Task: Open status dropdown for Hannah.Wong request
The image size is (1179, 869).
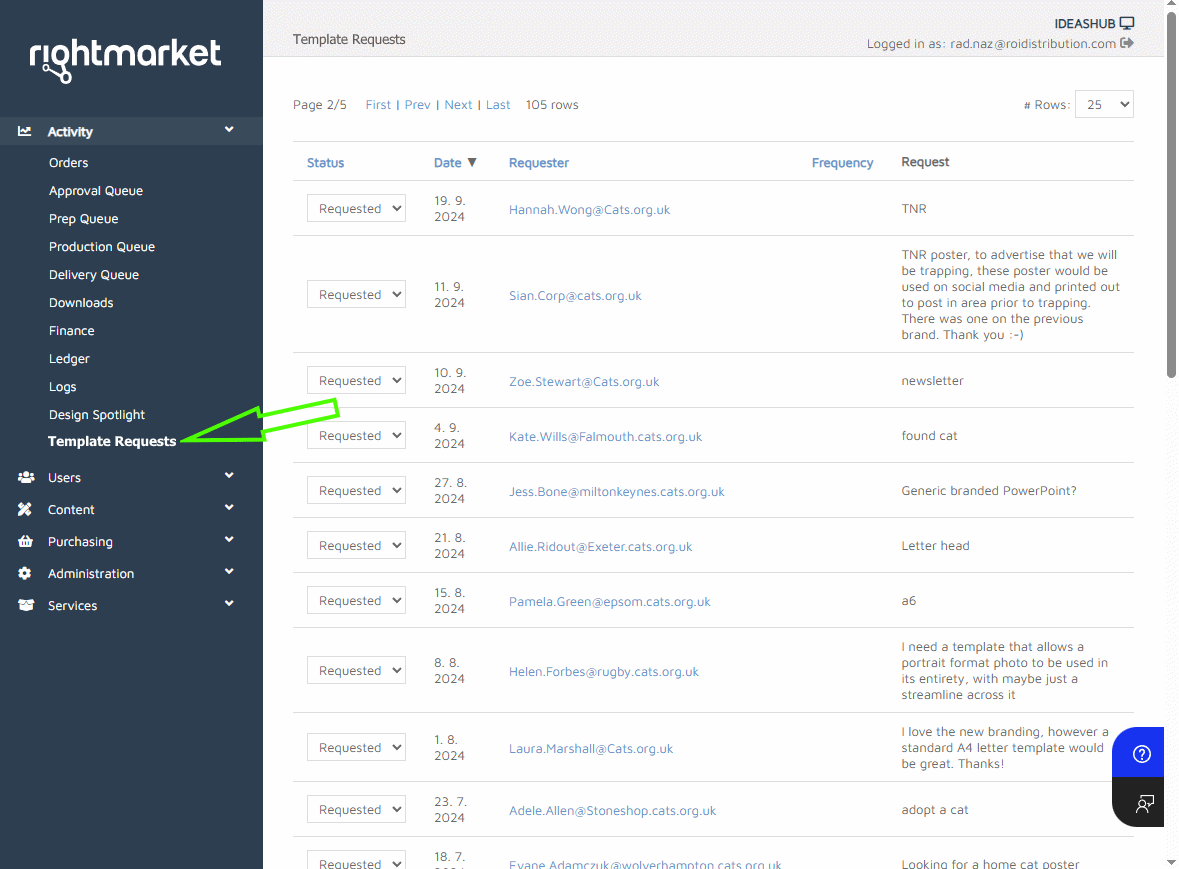Action: (356, 208)
